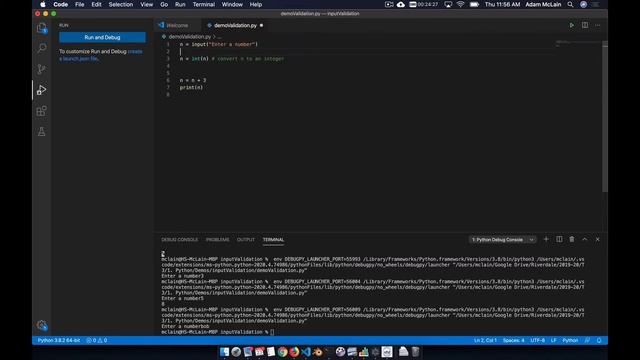Open the Run menu
This screenshot has height=360, width=640.
click(180, 4)
